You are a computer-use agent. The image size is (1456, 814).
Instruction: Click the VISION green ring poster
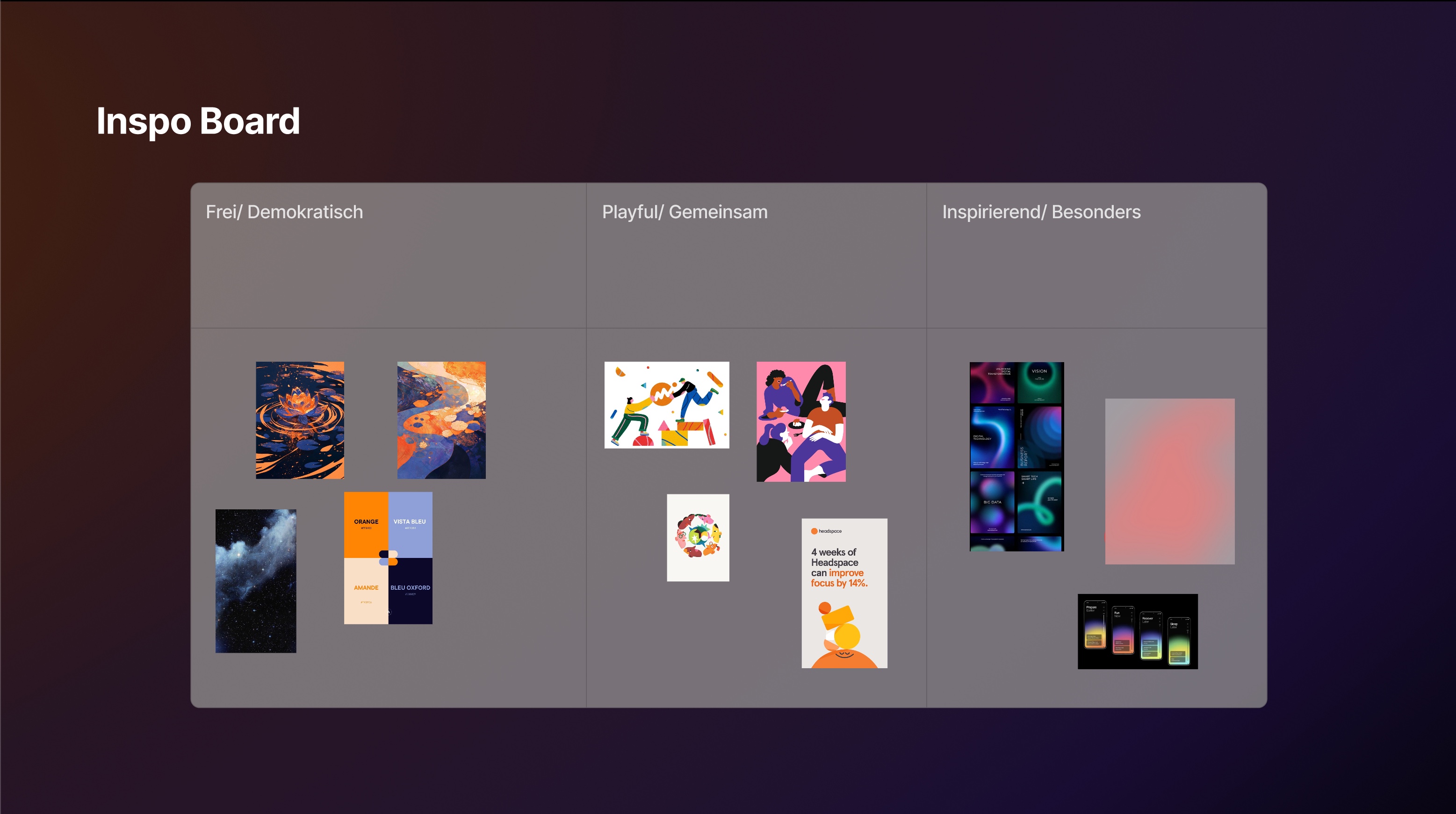[x=1039, y=382]
